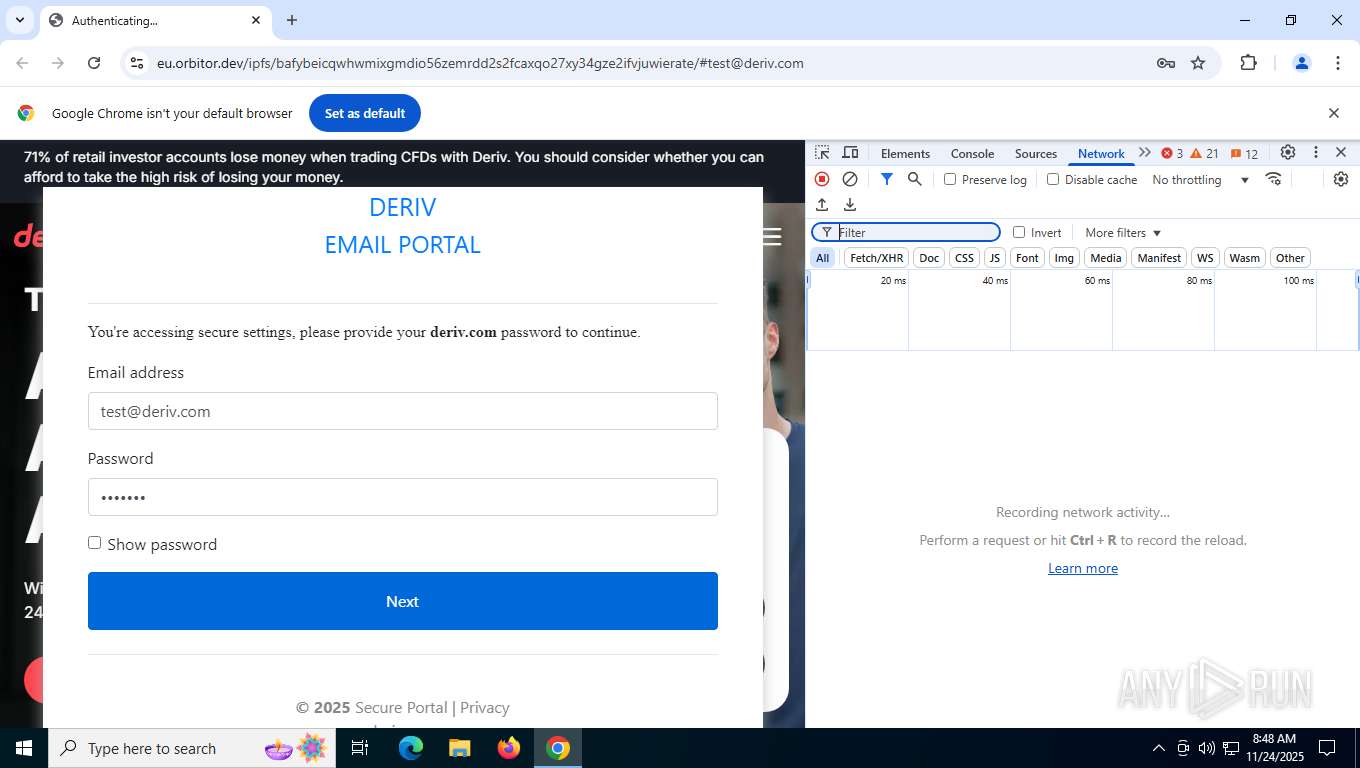Viewport: 1360px width, 768px height.
Task: Open Learn more link
Action: click(x=1083, y=568)
